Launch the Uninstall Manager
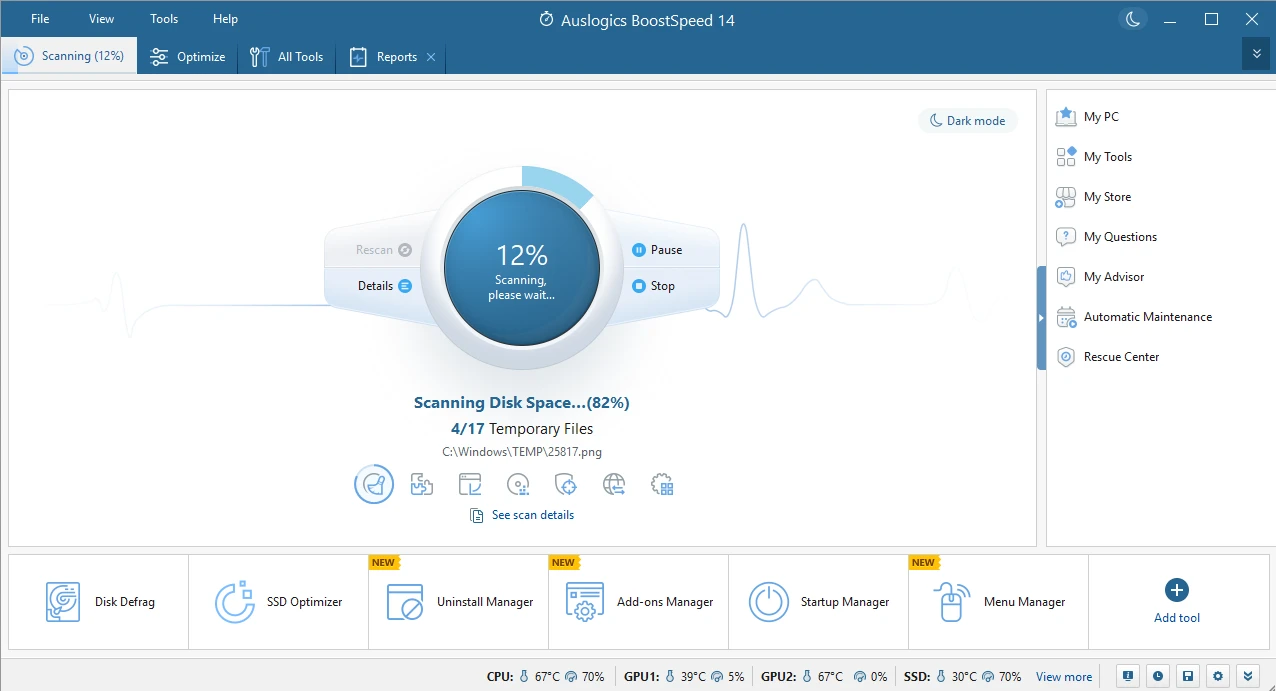 [457, 601]
